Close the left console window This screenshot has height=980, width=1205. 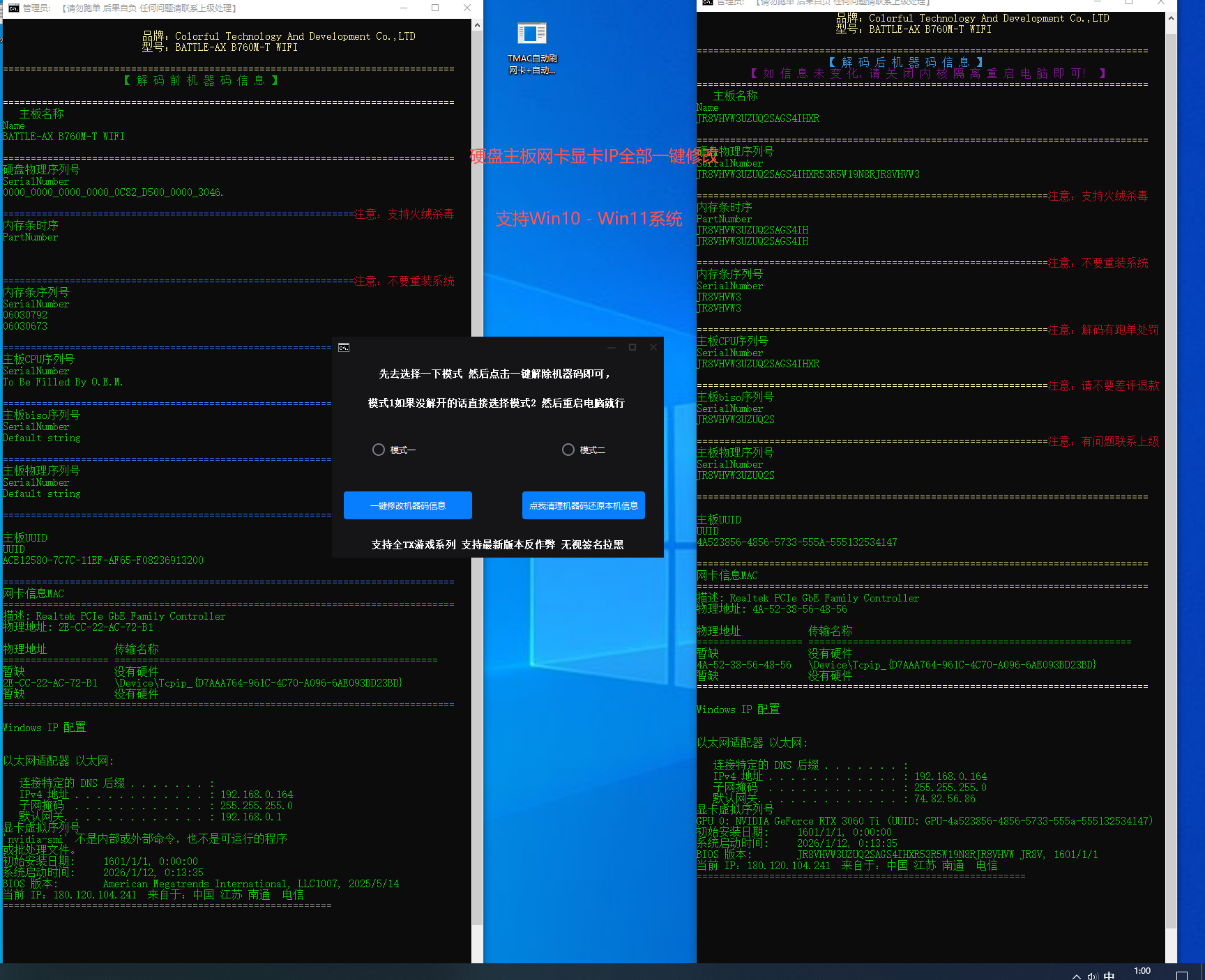(x=467, y=8)
